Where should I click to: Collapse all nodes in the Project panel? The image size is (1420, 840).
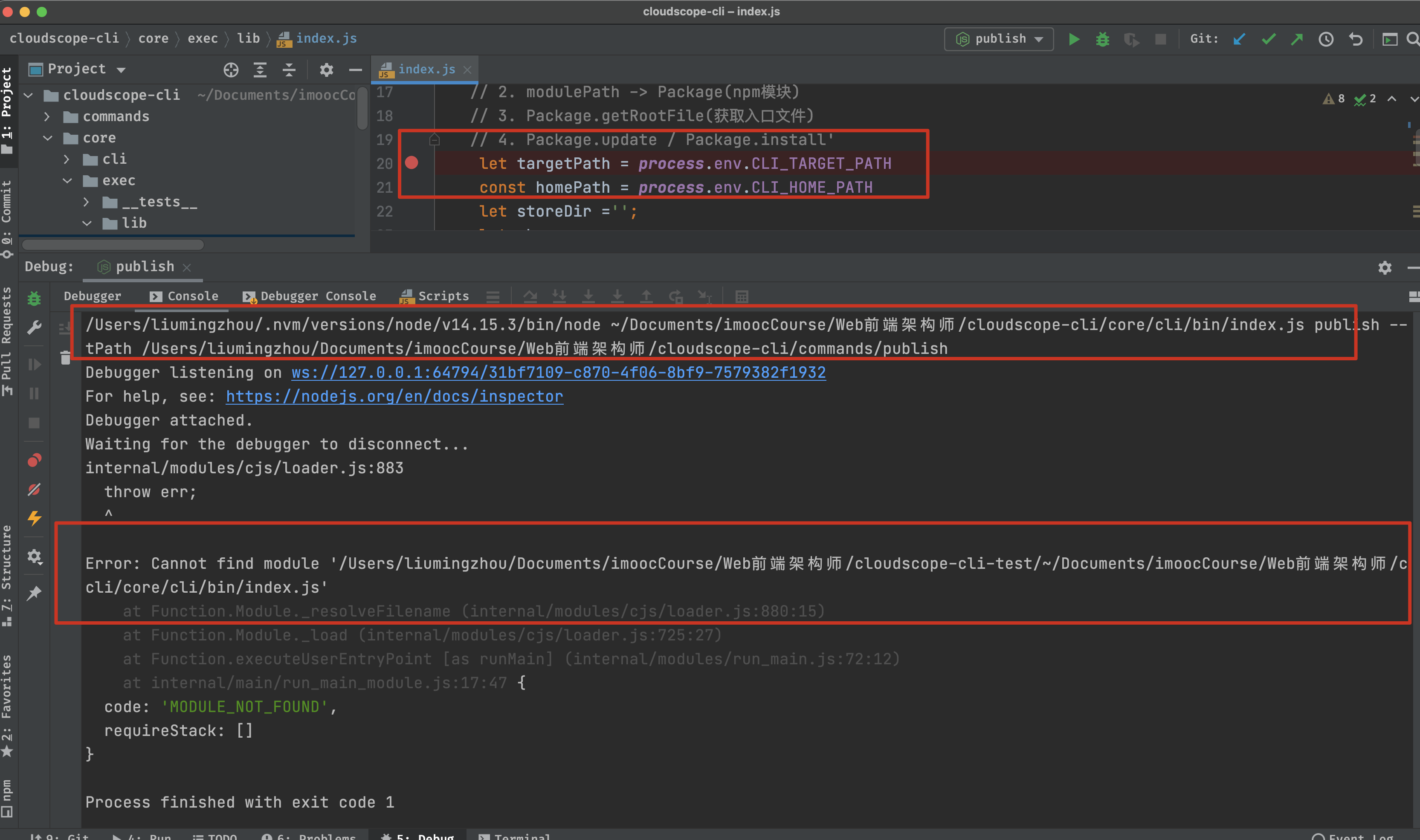[x=289, y=70]
